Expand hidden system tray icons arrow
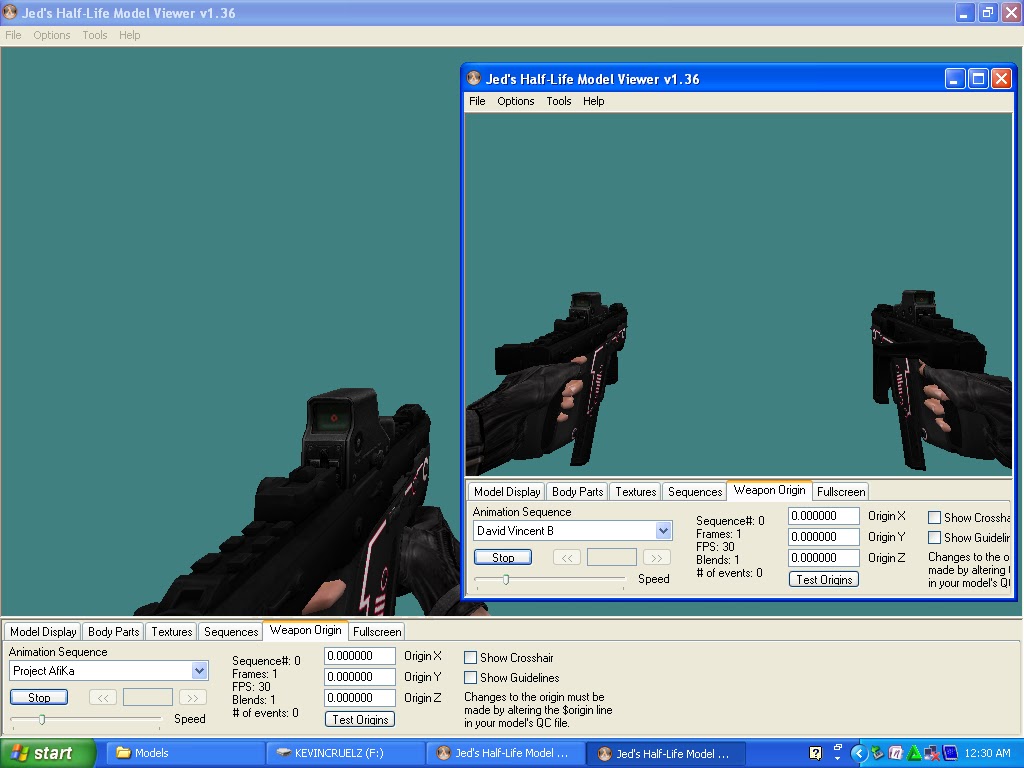Image resolution: width=1024 pixels, height=768 pixels. pyautogui.click(x=859, y=753)
